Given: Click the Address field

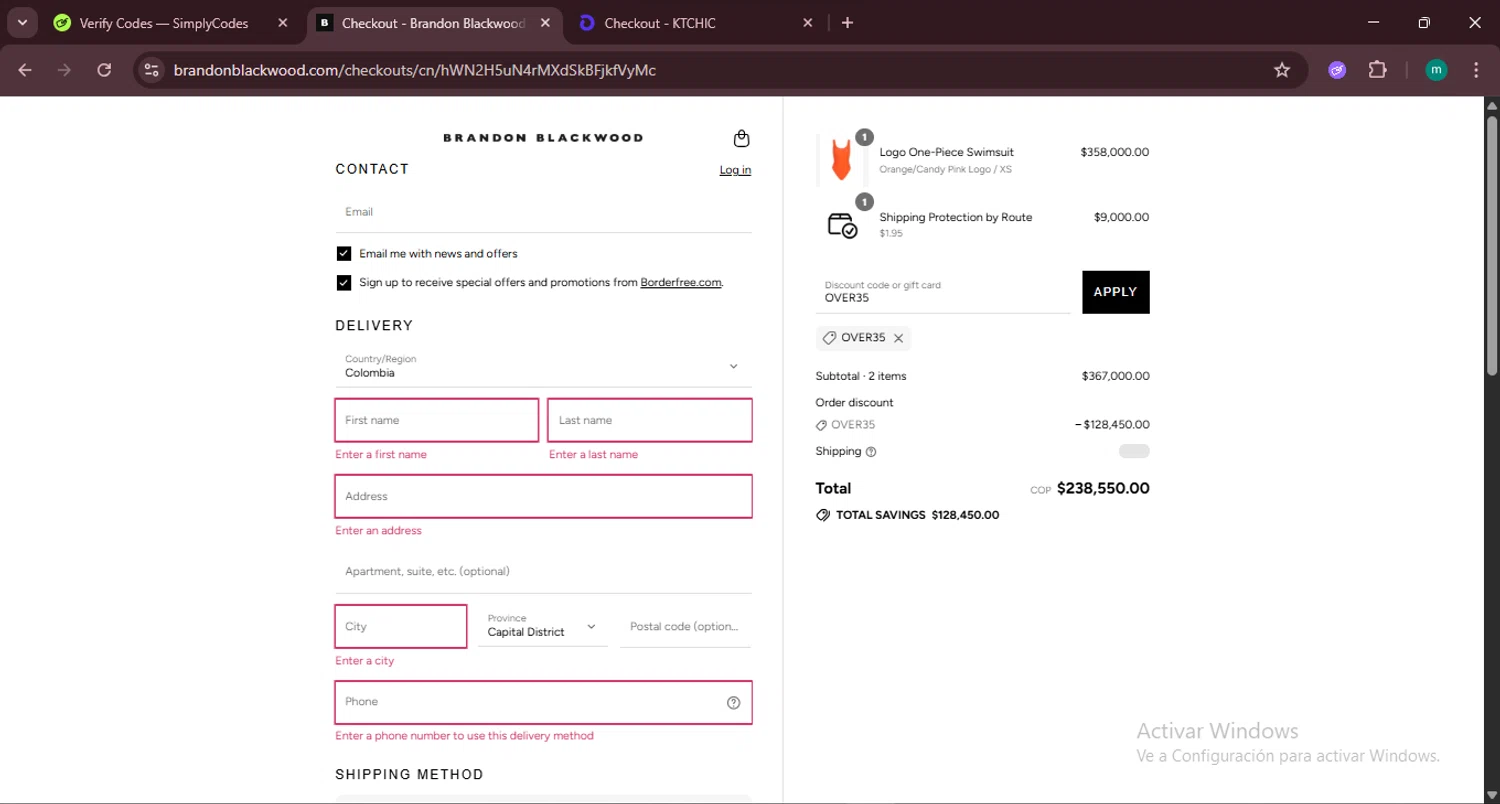Looking at the screenshot, I should pos(543,496).
